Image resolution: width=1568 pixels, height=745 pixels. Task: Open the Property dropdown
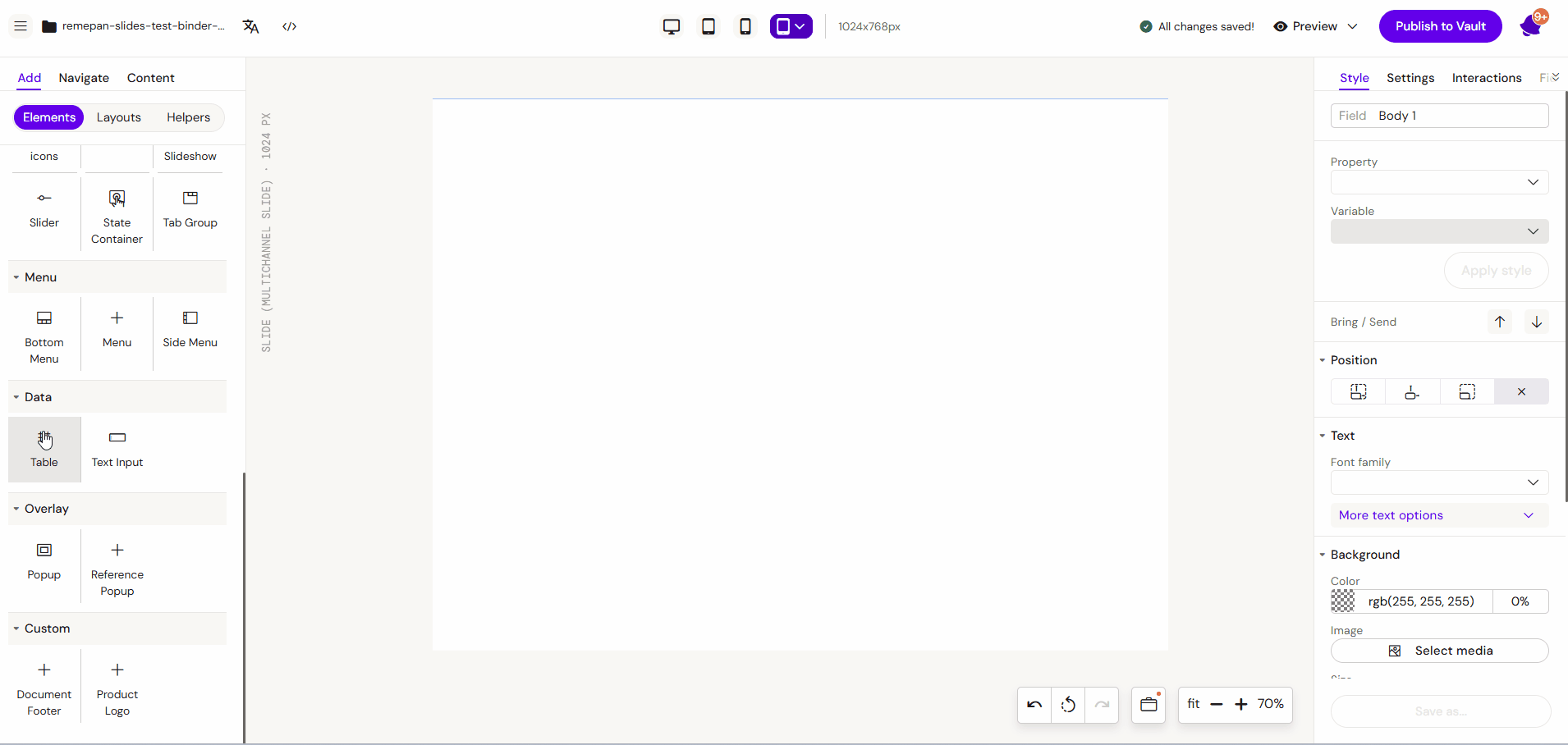(x=1439, y=182)
